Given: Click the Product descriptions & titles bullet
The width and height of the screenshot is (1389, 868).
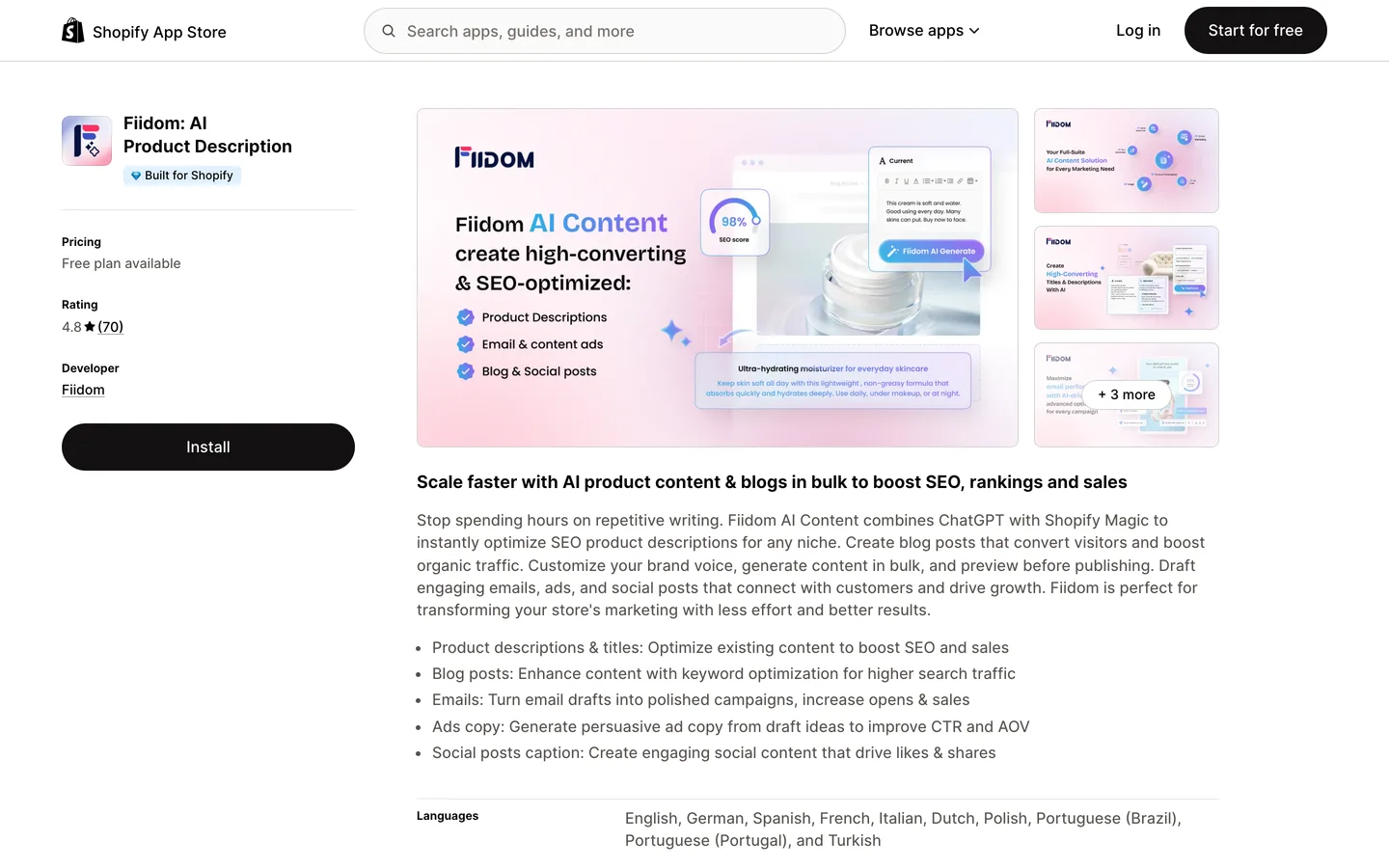Looking at the screenshot, I should click(x=721, y=648).
